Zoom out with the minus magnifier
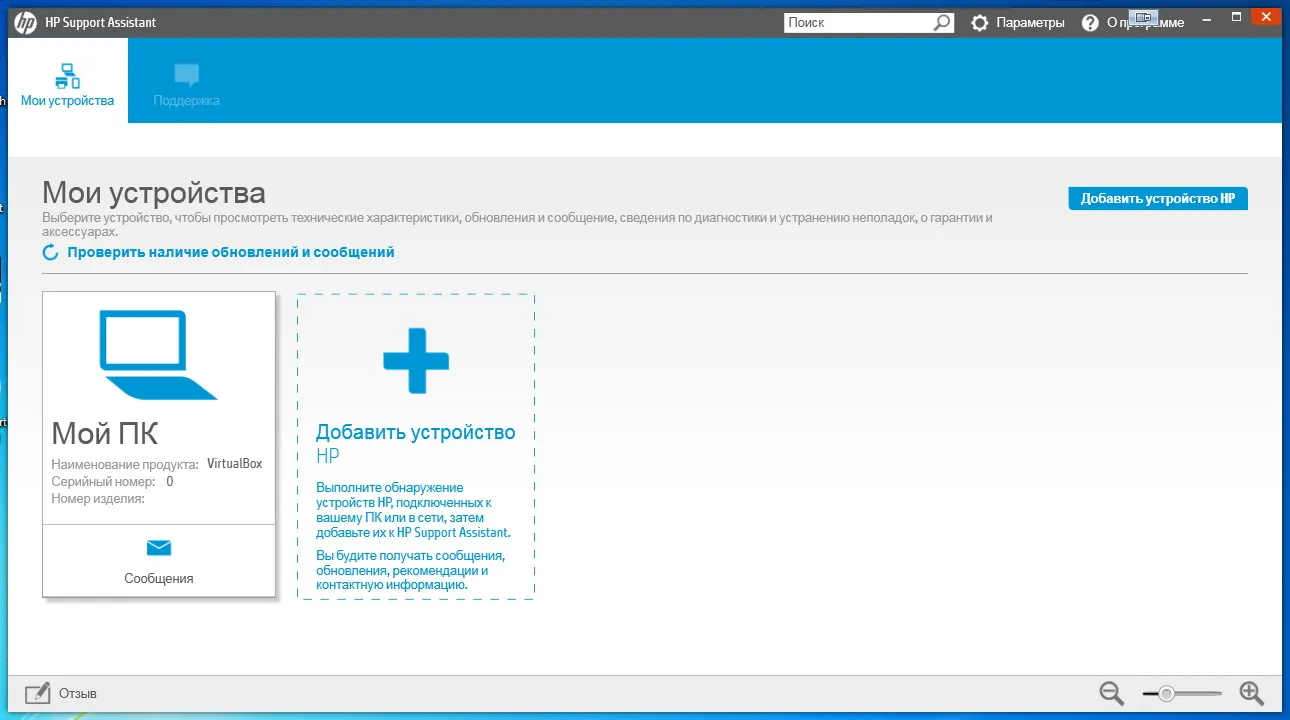 point(1112,693)
